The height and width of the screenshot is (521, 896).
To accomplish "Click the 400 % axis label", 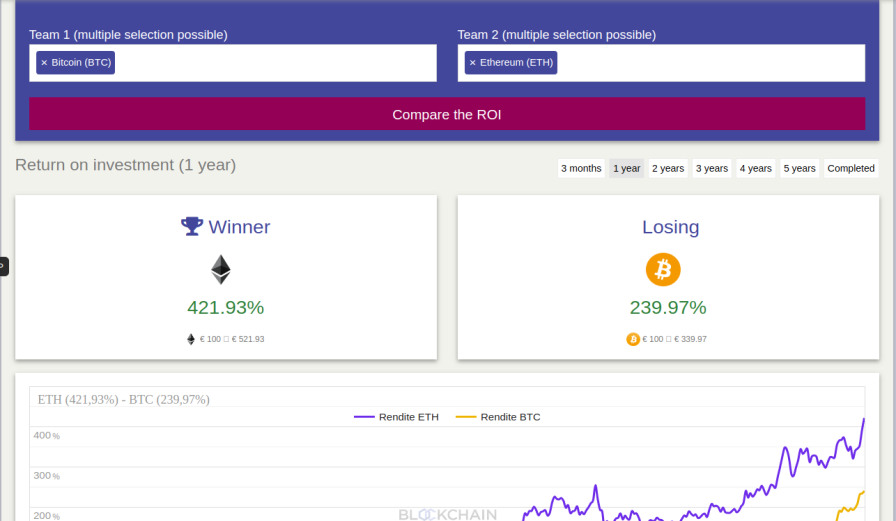I will [x=46, y=435].
